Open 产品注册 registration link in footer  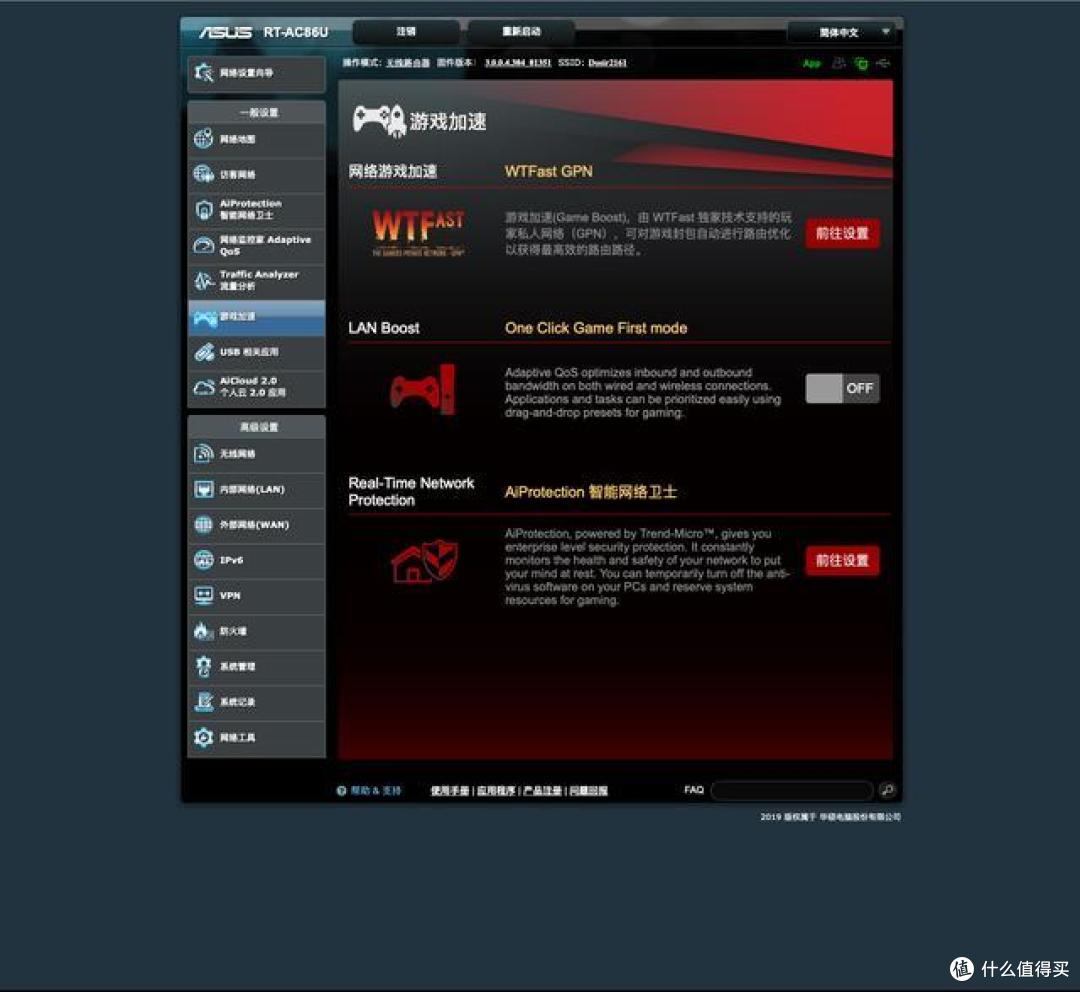pyautogui.click(x=542, y=790)
